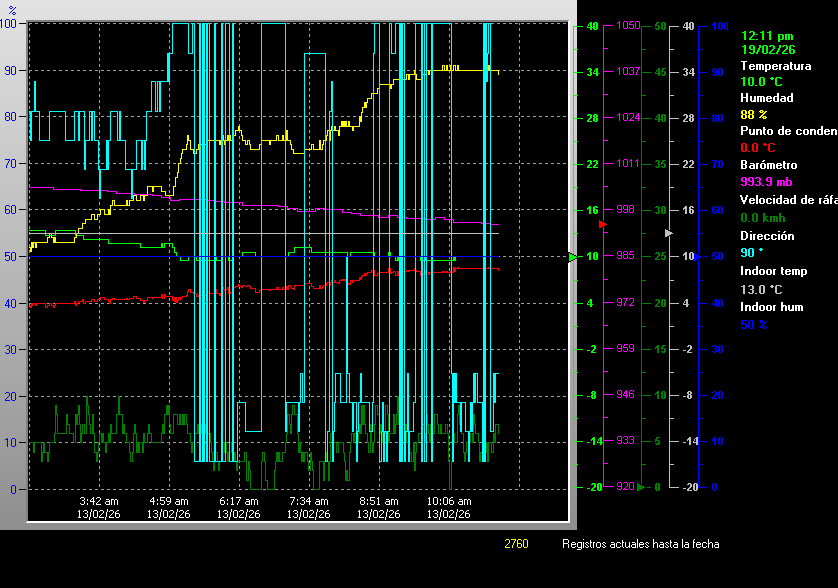The height and width of the screenshot is (588, 838).
Task: Select the Dirección legend label
Action: [767, 236]
